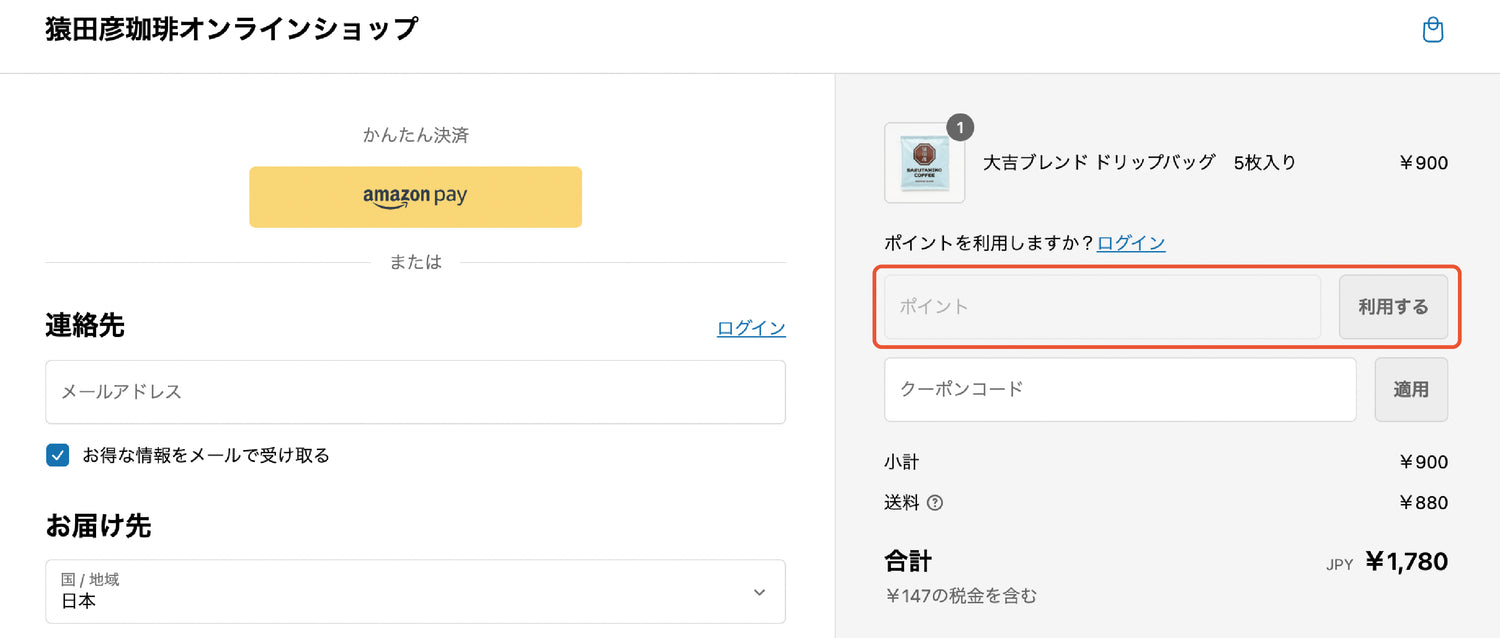Screen dimensions: 1500x638
Task: Pay using the Amazon Pay button
Action: (415, 197)
